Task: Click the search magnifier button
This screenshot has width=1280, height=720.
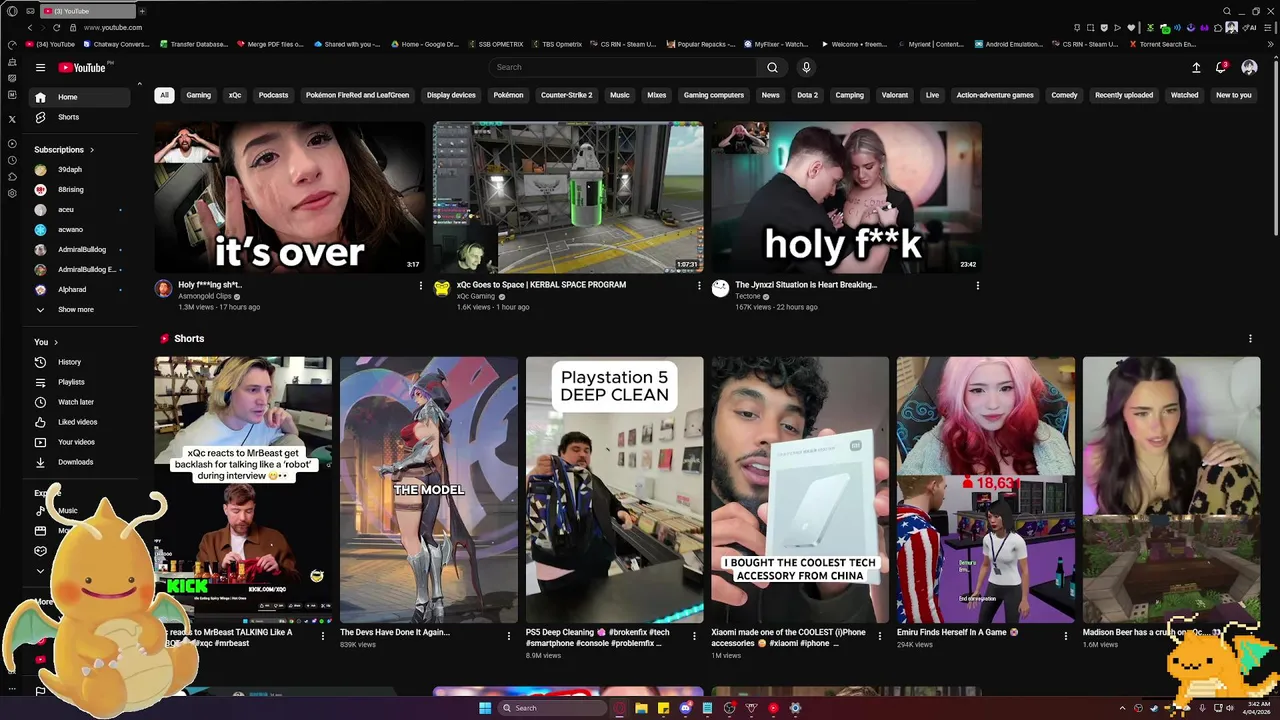Action: [772, 67]
